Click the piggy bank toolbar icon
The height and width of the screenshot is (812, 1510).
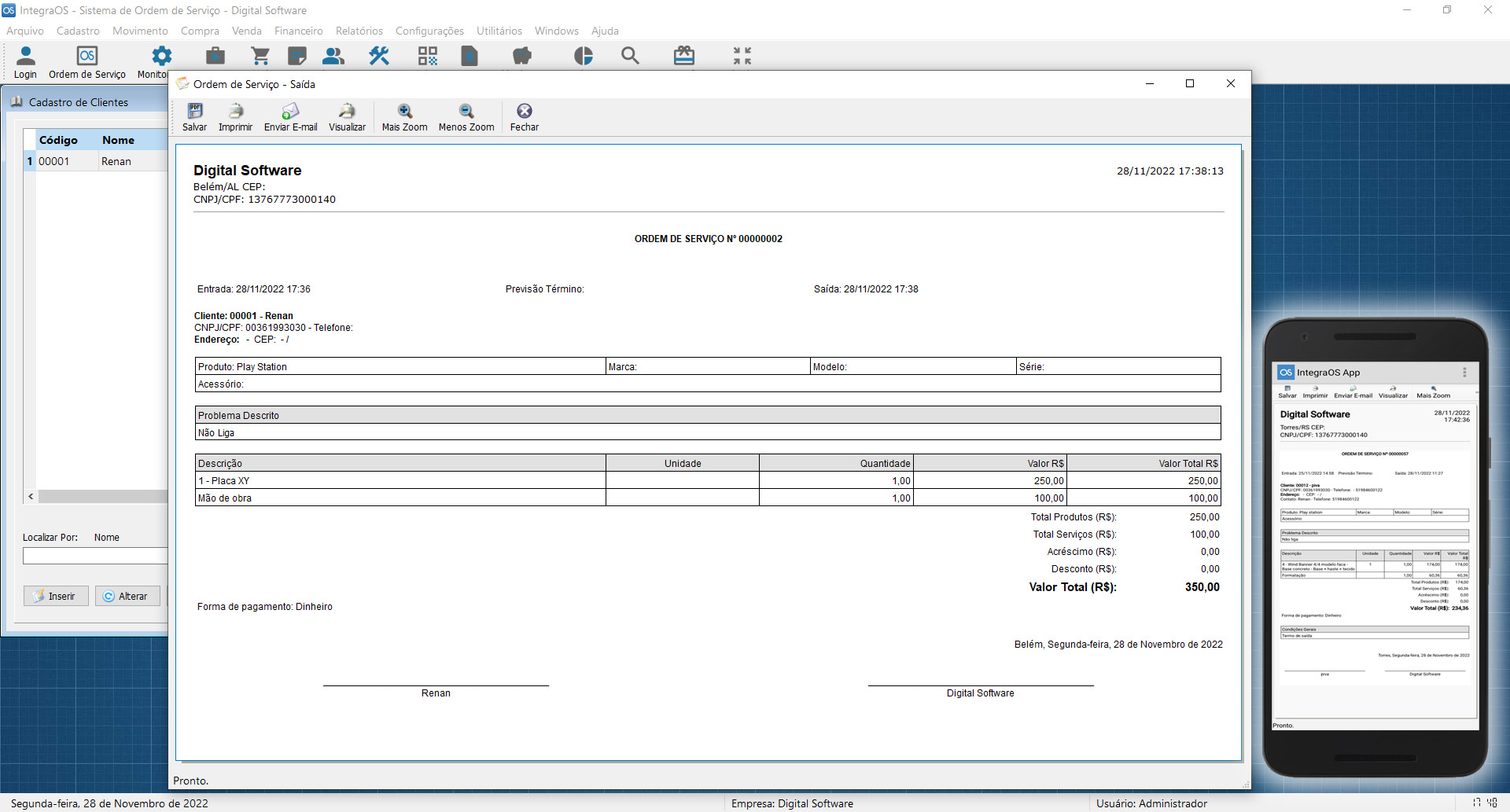pos(522,56)
